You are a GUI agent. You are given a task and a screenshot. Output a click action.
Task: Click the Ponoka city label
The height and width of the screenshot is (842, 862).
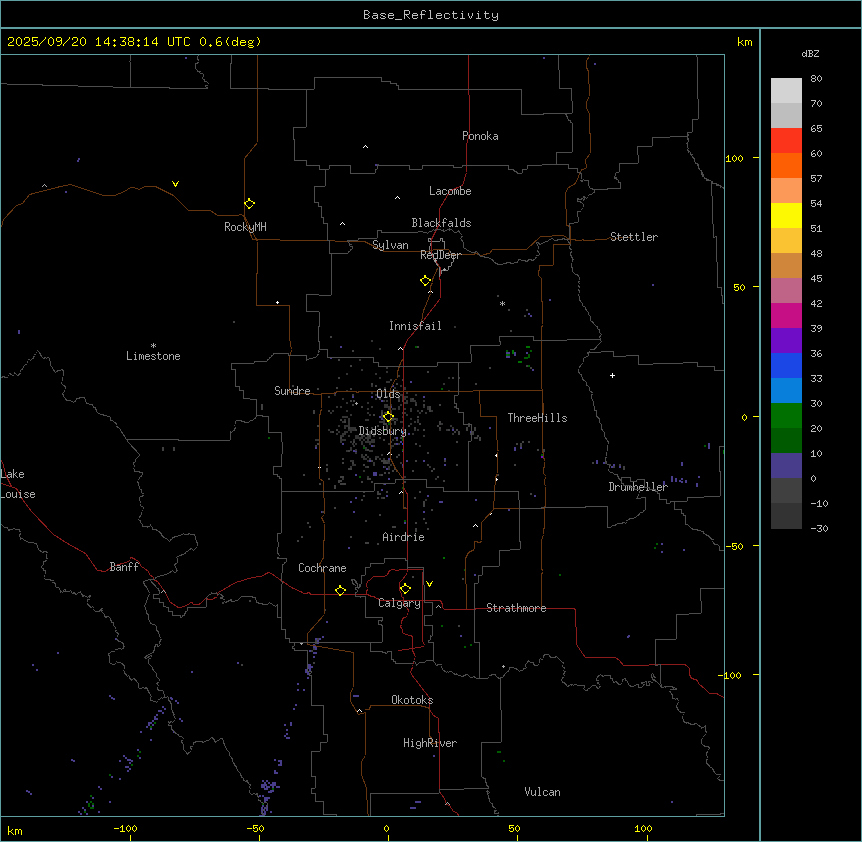(480, 136)
